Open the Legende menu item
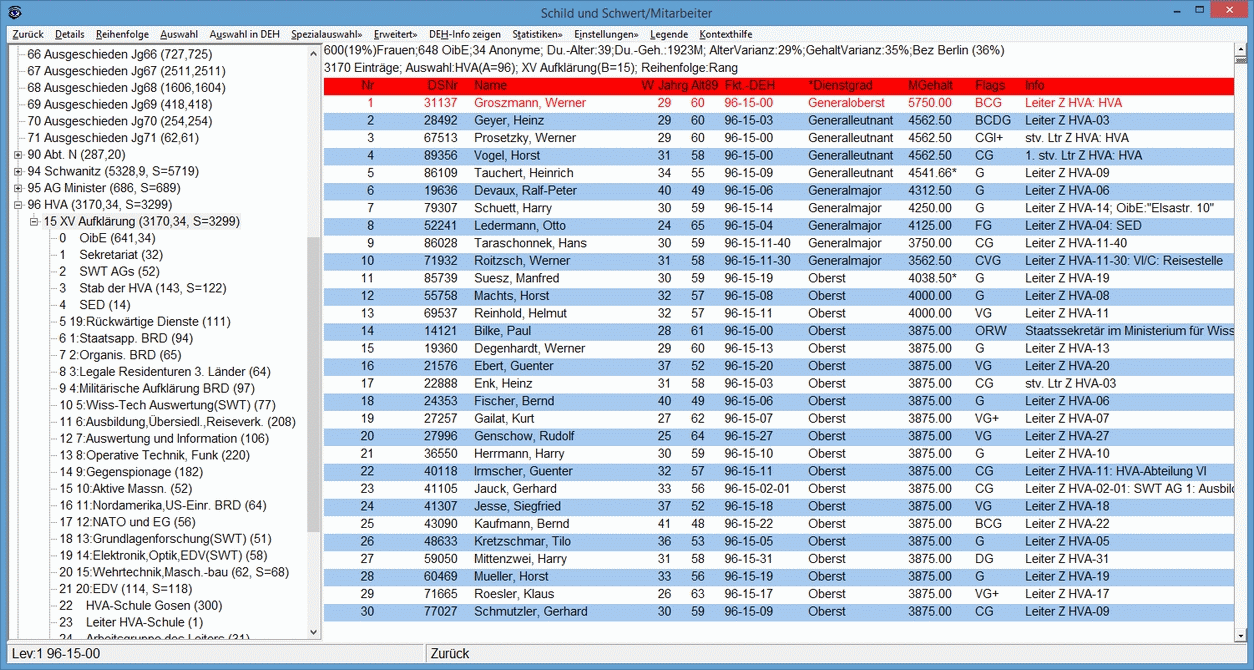 coord(669,34)
